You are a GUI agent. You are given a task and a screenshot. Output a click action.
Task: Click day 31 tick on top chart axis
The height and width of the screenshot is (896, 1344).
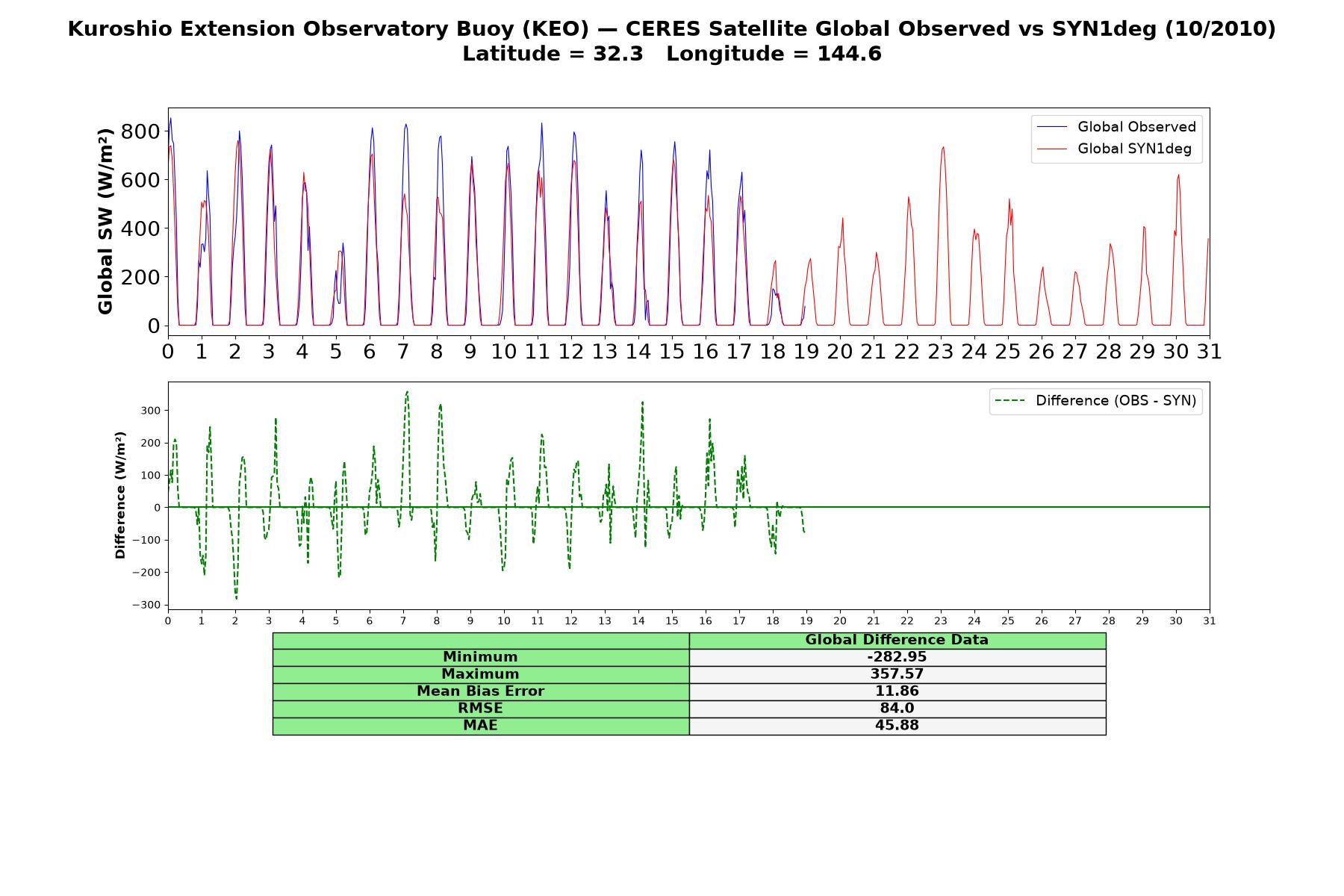(1210, 351)
